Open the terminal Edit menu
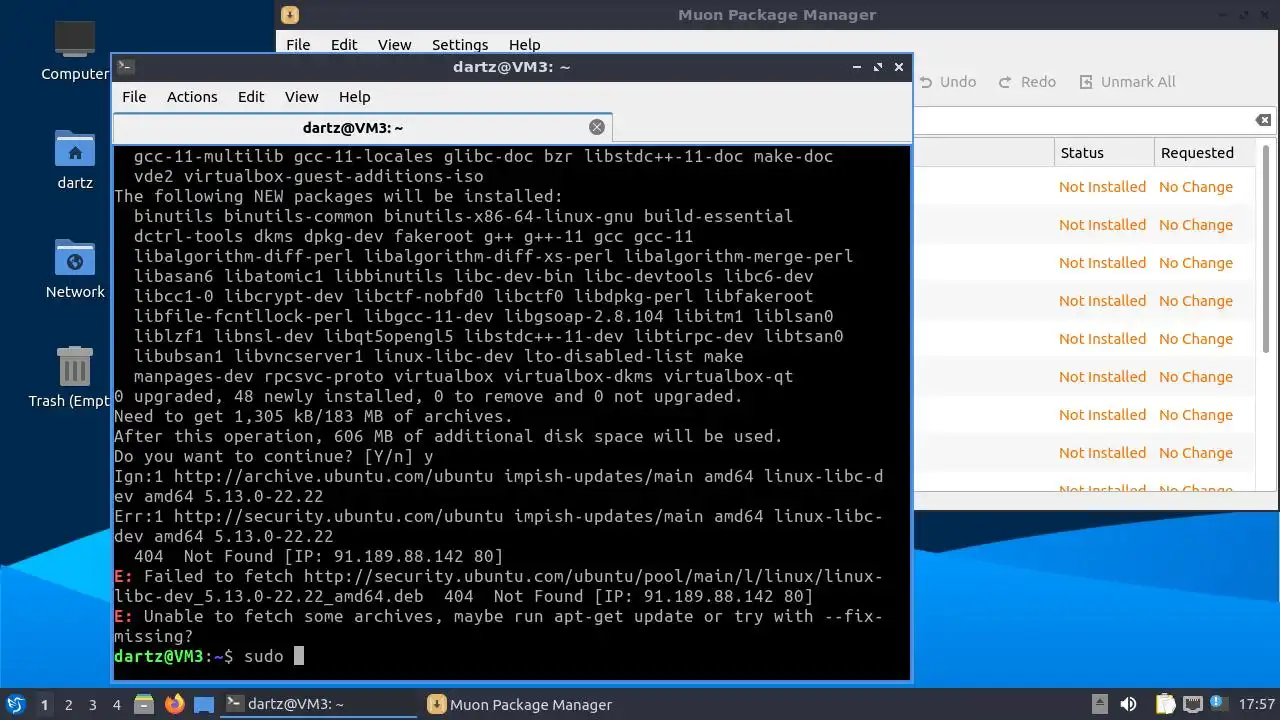The width and height of the screenshot is (1280, 720). coord(251,97)
